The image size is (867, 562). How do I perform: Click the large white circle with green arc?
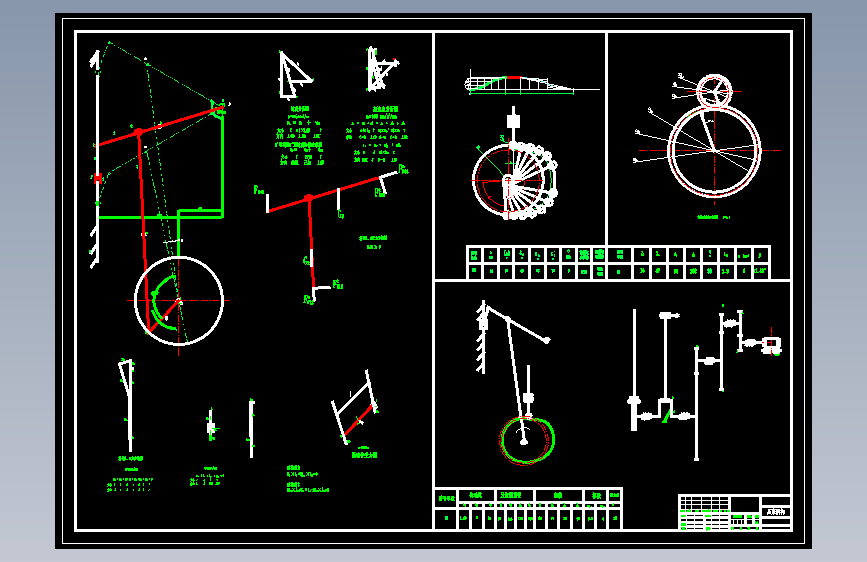(179, 300)
